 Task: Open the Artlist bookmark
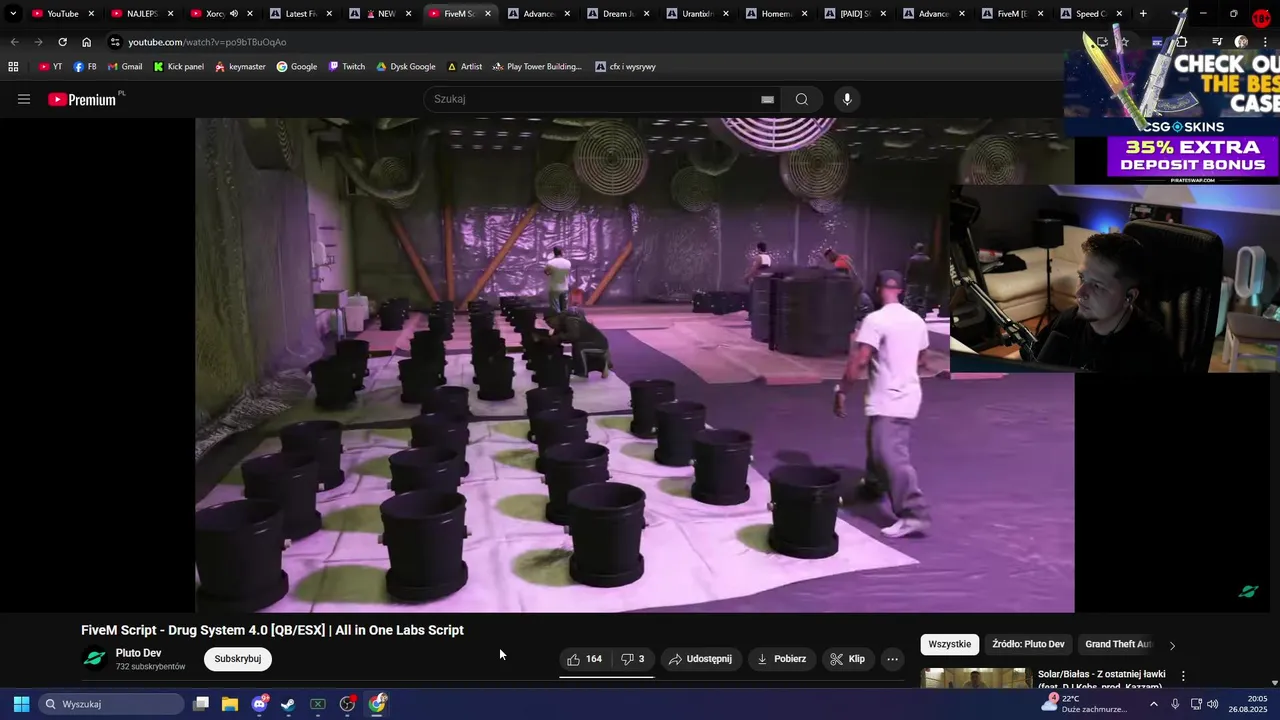click(x=465, y=67)
